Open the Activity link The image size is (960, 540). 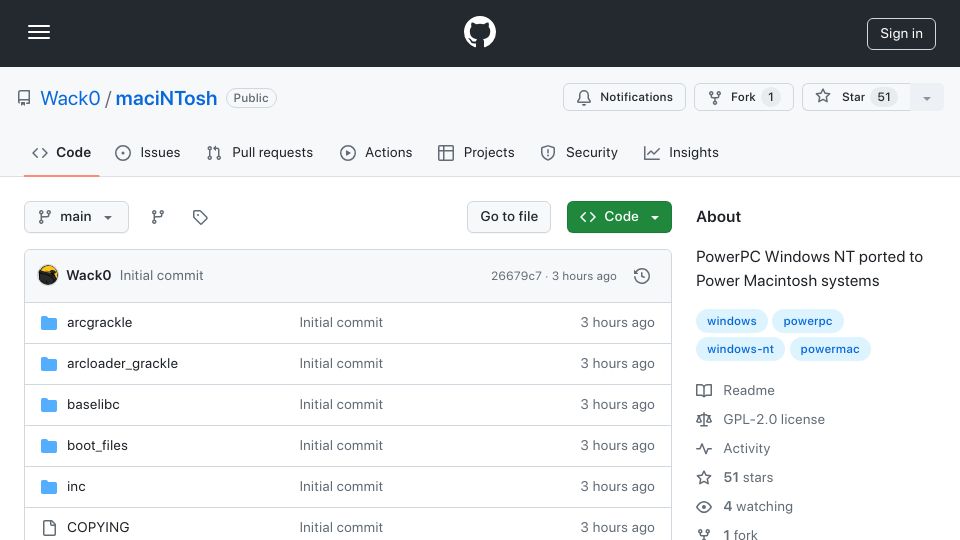click(x=746, y=448)
